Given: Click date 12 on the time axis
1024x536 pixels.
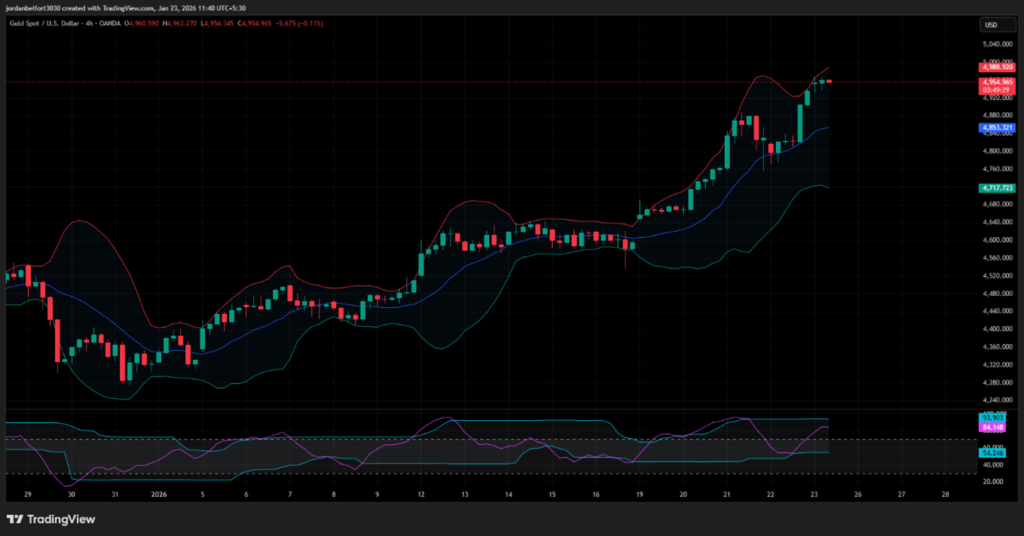Looking at the screenshot, I should (421, 494).
